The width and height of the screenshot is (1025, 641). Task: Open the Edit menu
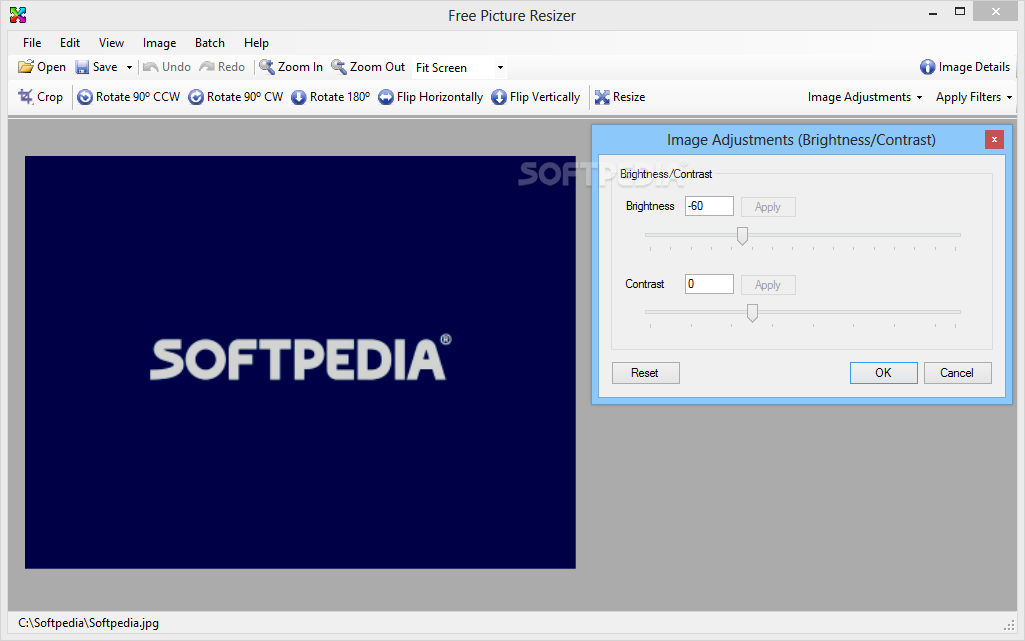tap(70, 42)
